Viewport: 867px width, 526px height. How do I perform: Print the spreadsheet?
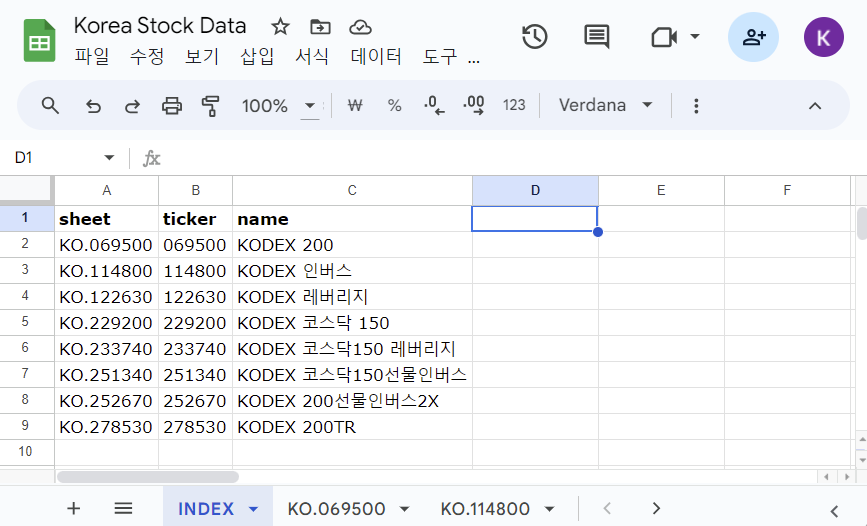tap(171, 105)
